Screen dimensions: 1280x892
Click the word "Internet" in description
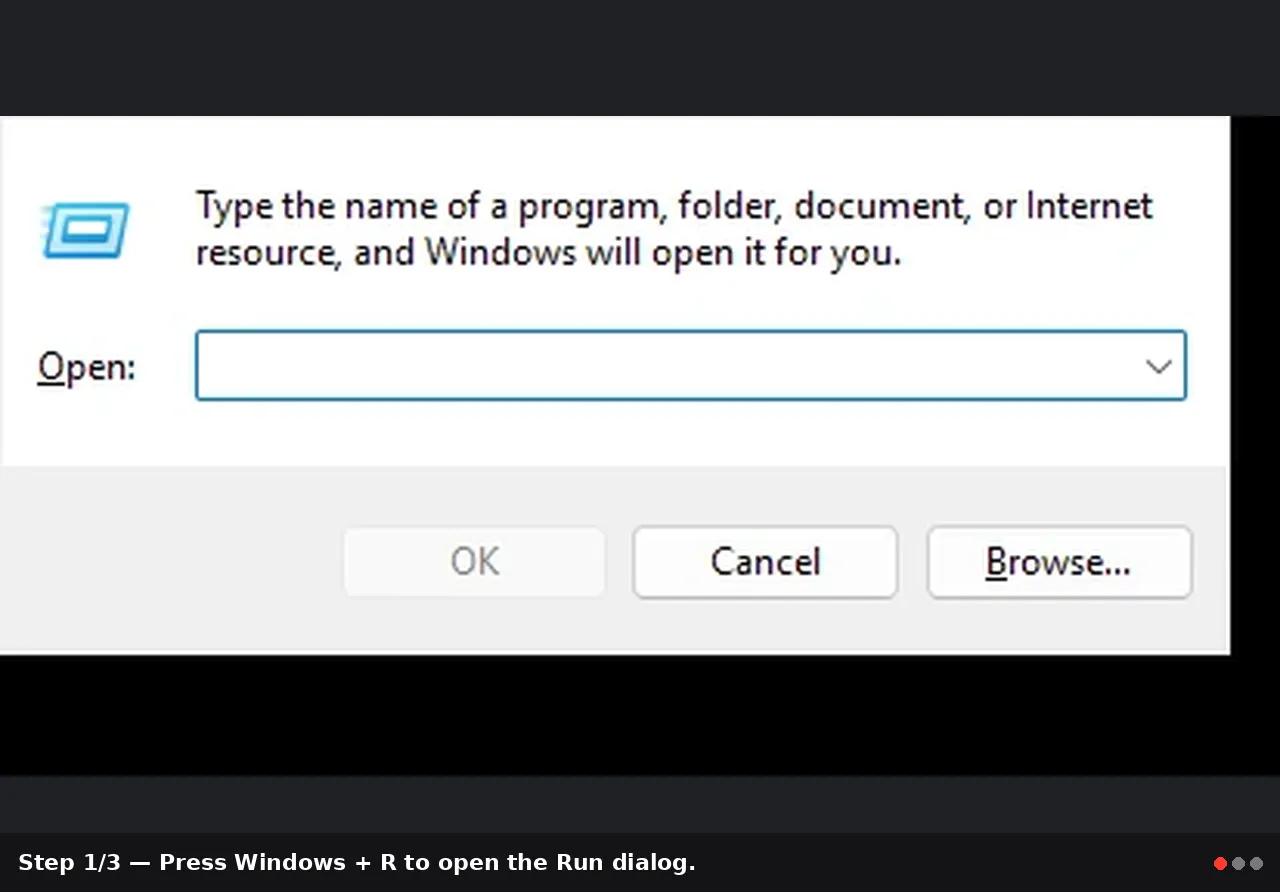click(x=1089, y=205)
